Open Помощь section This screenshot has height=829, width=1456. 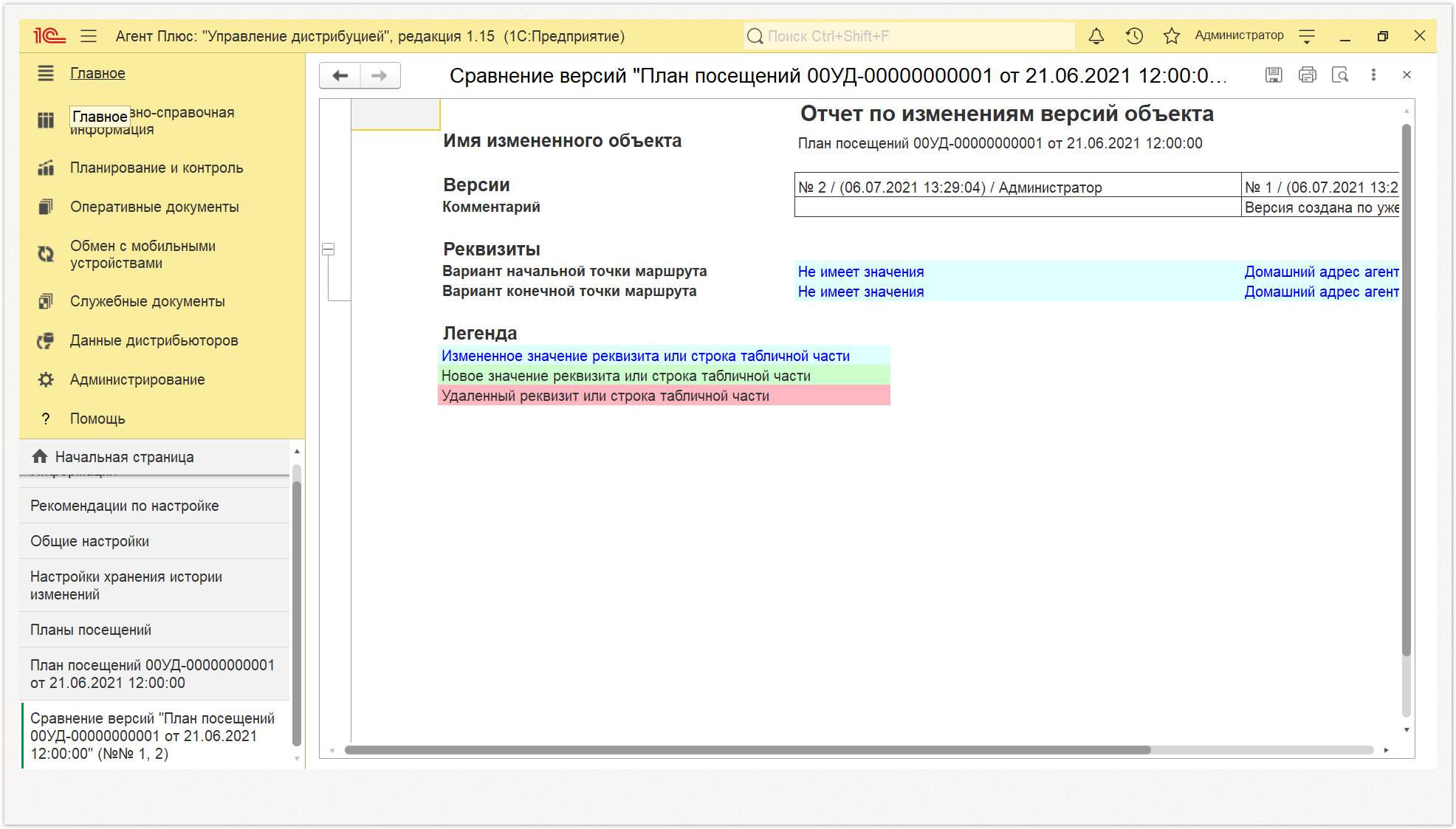tap(97, 419)
